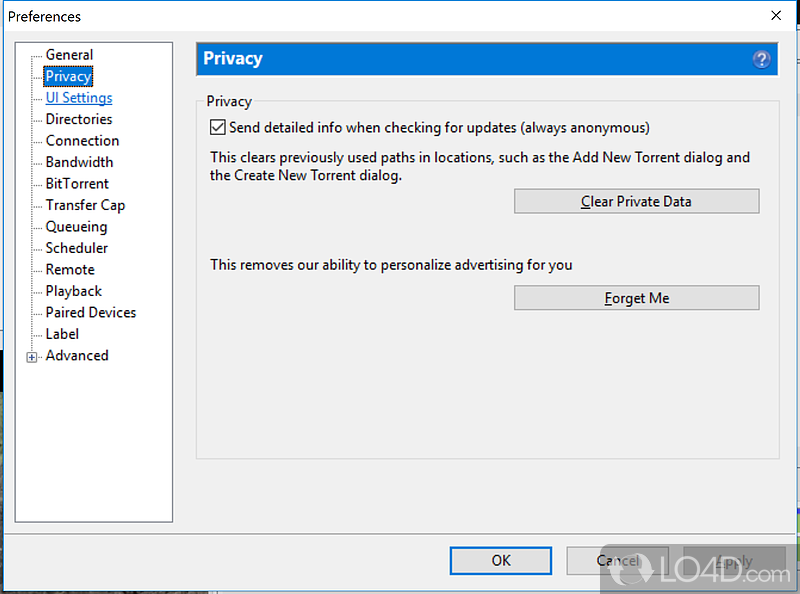Switch to the Queueing preferences
This screenshot has width=800, height=594.
(x=76, y=227)
